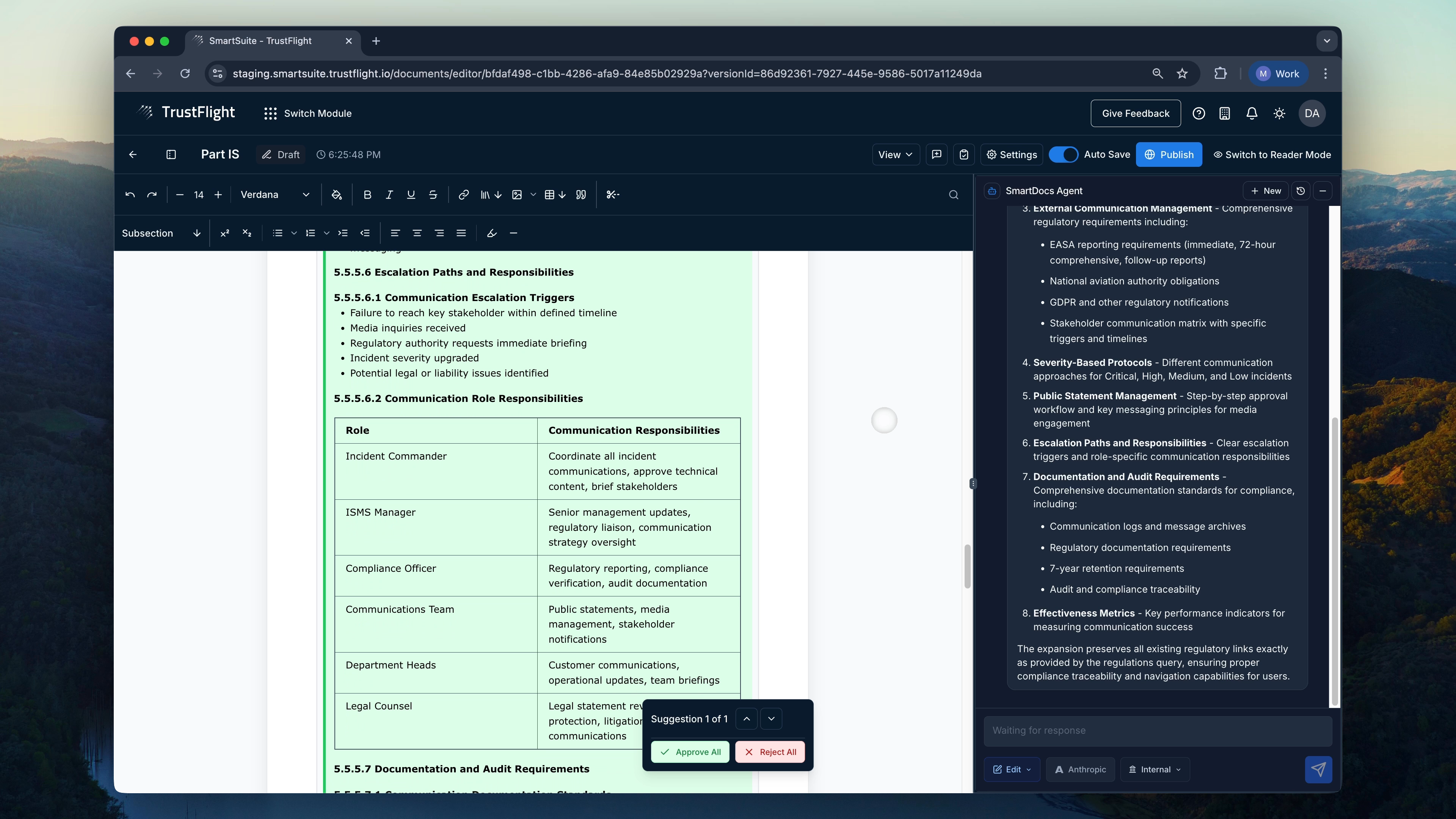1456x819 pixels.
Task: Toggle the Auto Save switch off
Action: [x=1064, y=155]
